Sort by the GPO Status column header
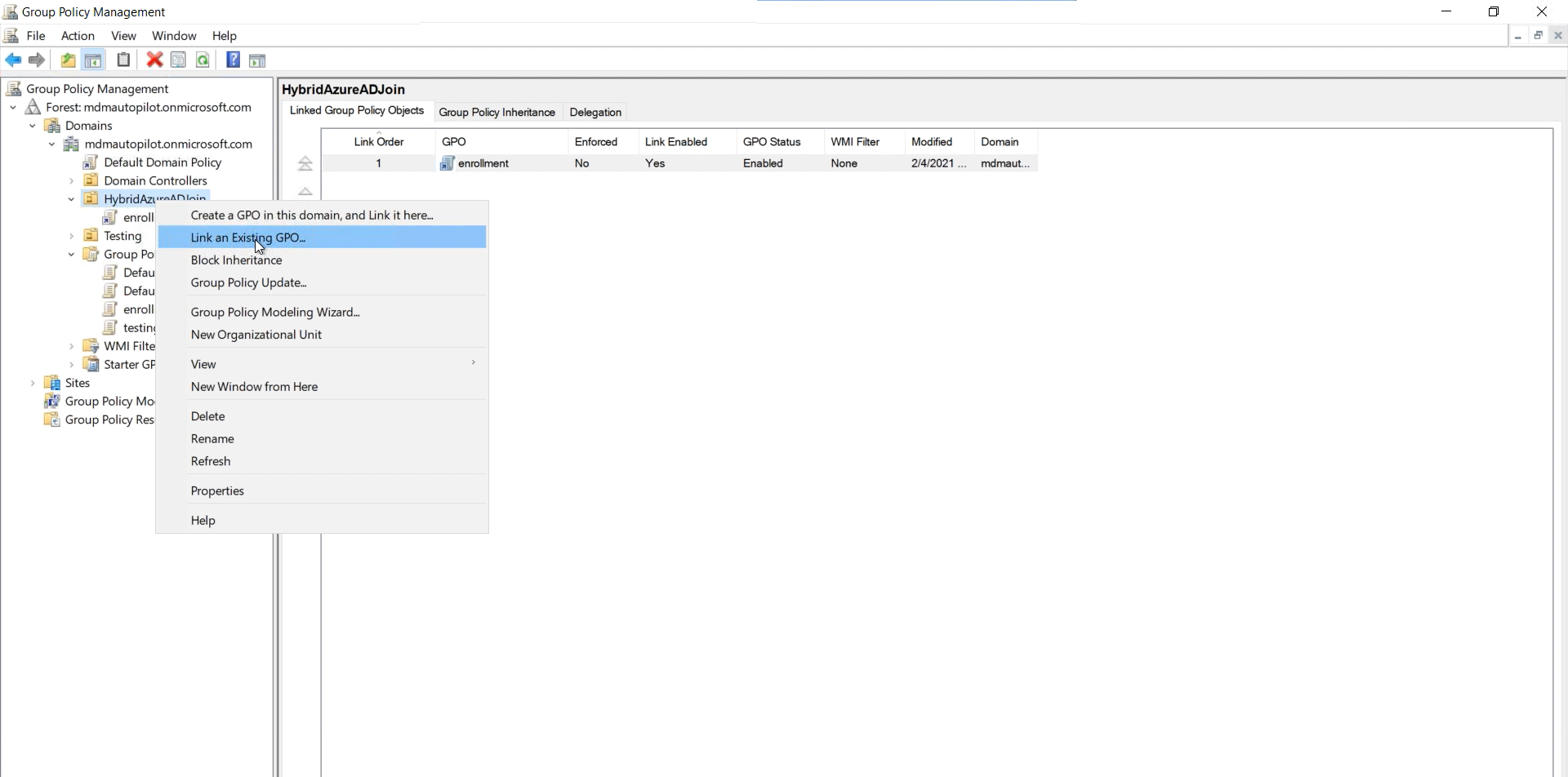The width and height of the screenshot is (1568, 777). (780, 141)
